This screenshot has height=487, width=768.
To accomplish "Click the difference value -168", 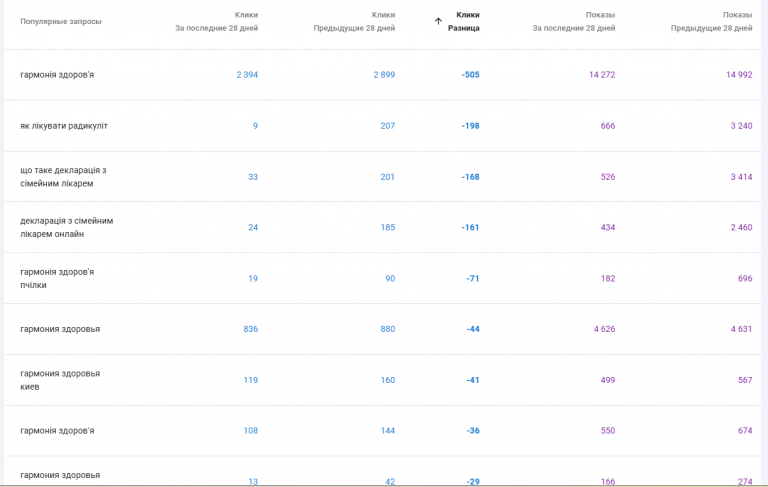I will pos(470,177).
